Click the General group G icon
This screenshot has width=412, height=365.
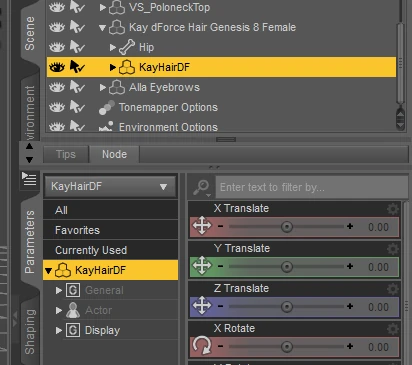tap(73, 290)
